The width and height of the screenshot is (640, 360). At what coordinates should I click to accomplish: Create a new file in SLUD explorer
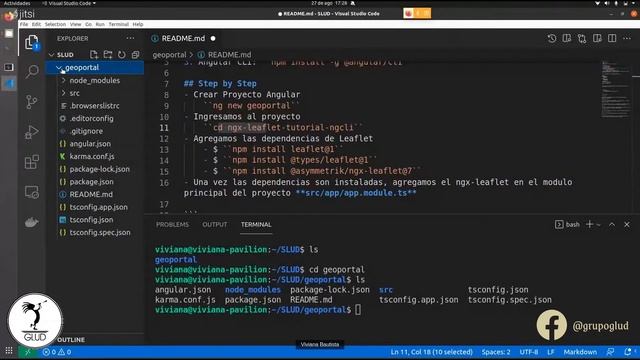(94, 54)
